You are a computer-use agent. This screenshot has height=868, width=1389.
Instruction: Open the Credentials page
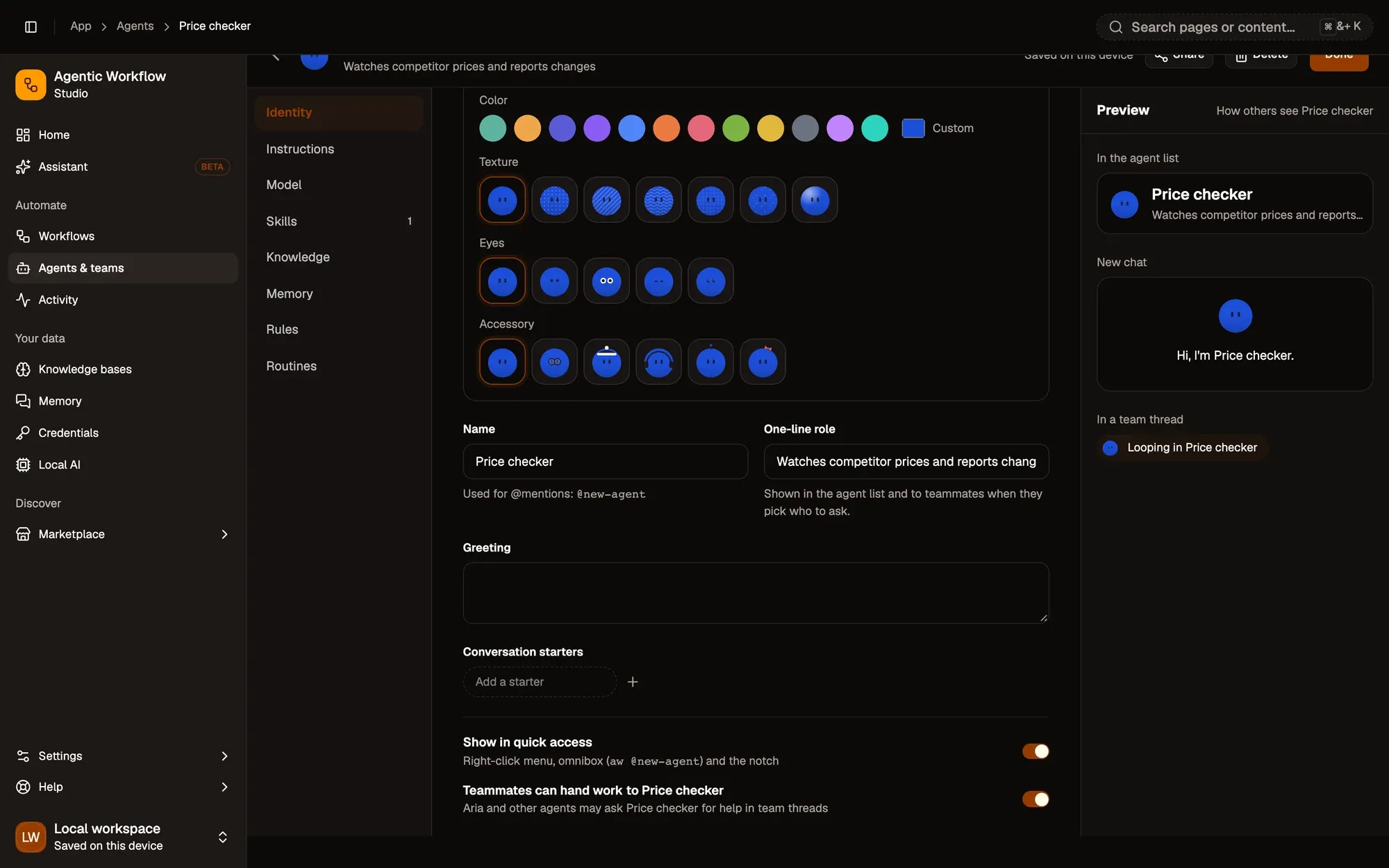(x=123, y=433)
